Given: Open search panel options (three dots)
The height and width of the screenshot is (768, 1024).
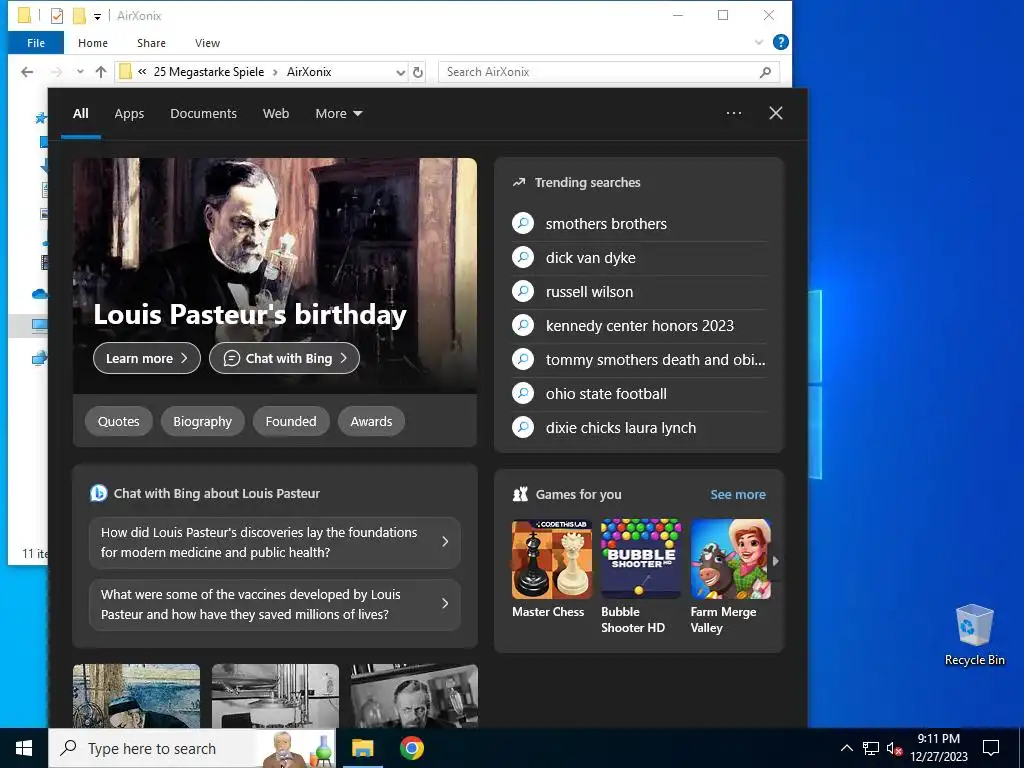Looking at the screenshot, I should (733, 113).
